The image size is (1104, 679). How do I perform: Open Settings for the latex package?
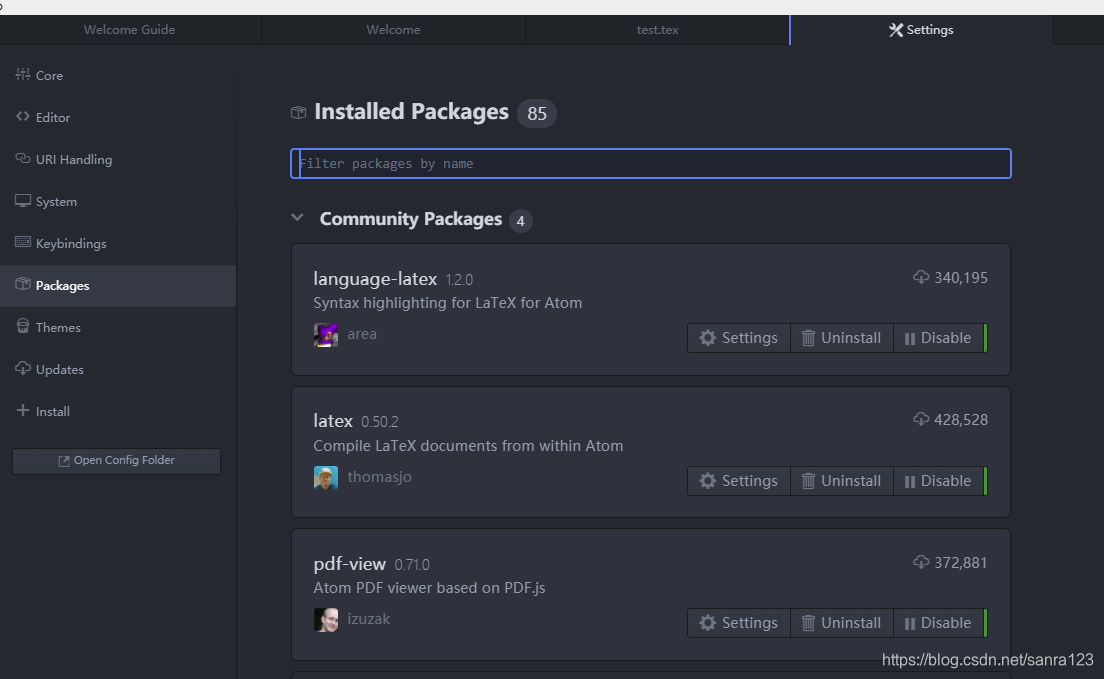739,481
